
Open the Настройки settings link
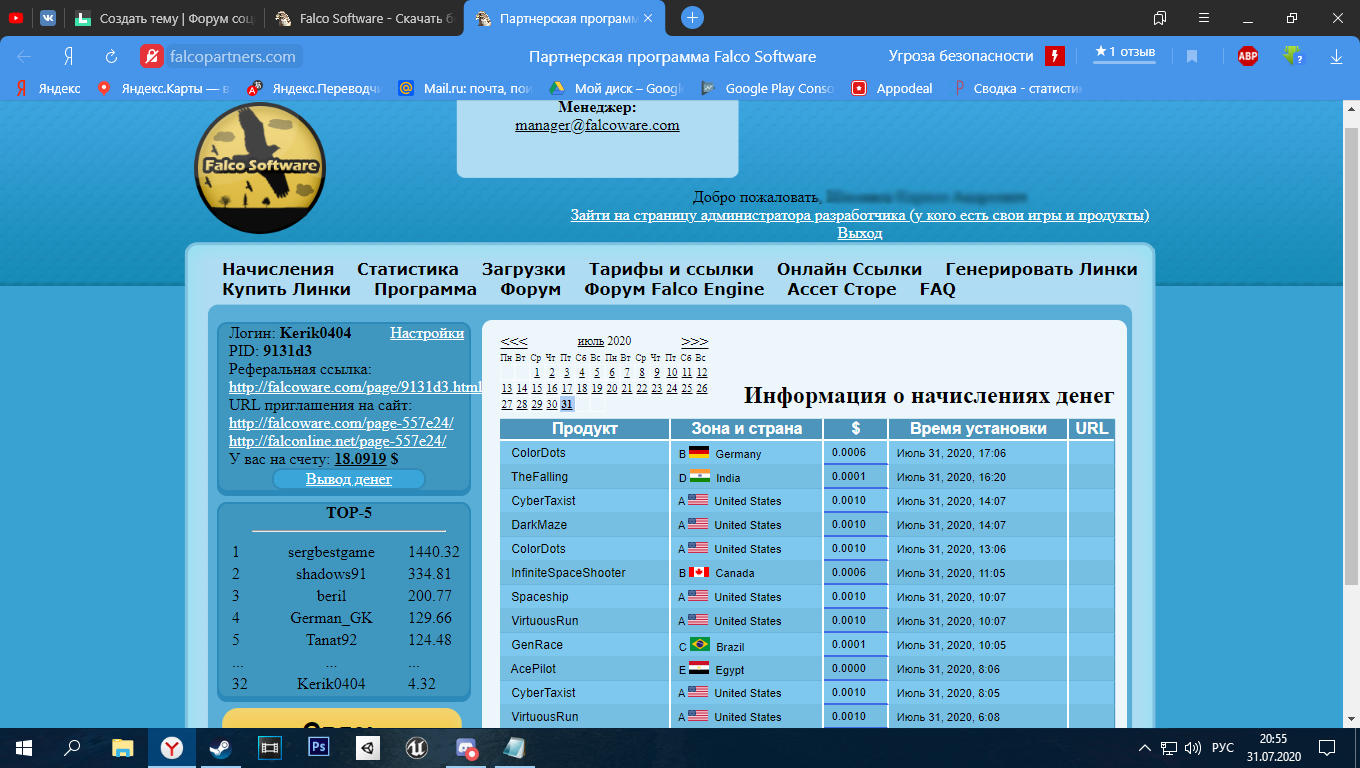tap(427, 333)
